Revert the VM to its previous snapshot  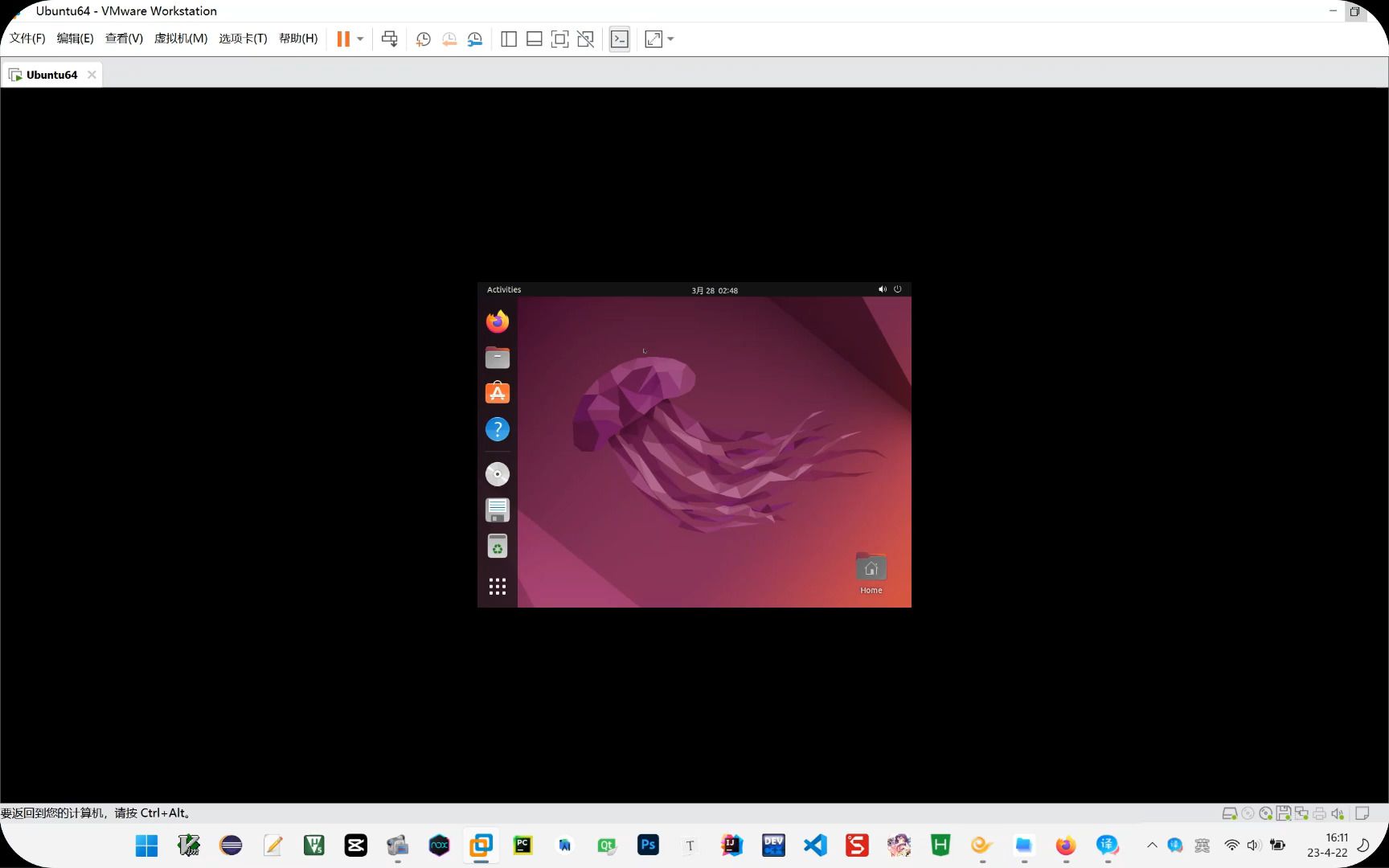point(449,39)
